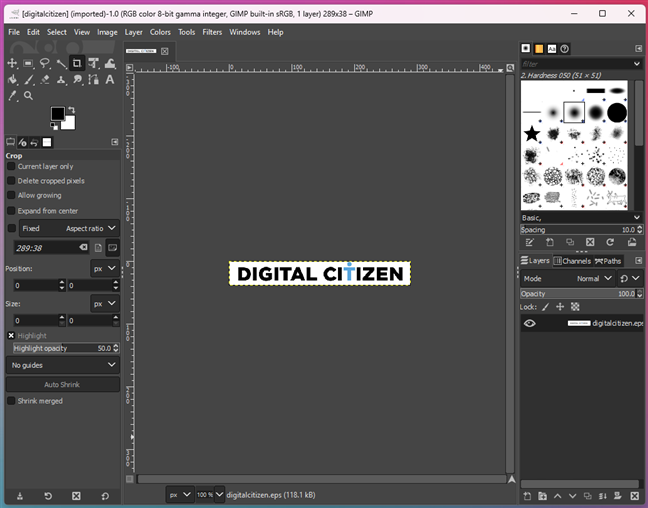Toggle Lock pixels brush icon

coord(546,307)
